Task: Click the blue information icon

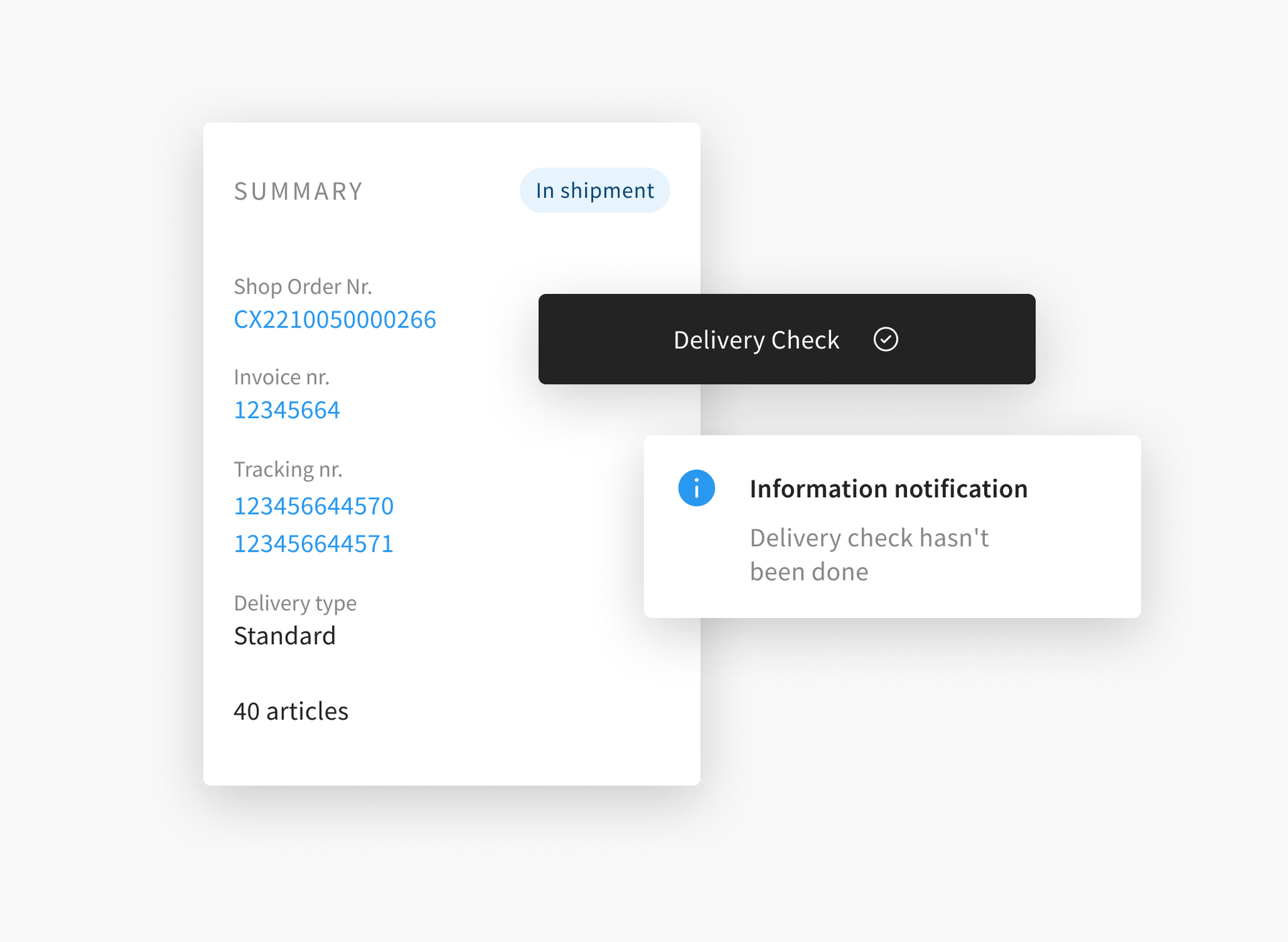Action: [696, 488]
